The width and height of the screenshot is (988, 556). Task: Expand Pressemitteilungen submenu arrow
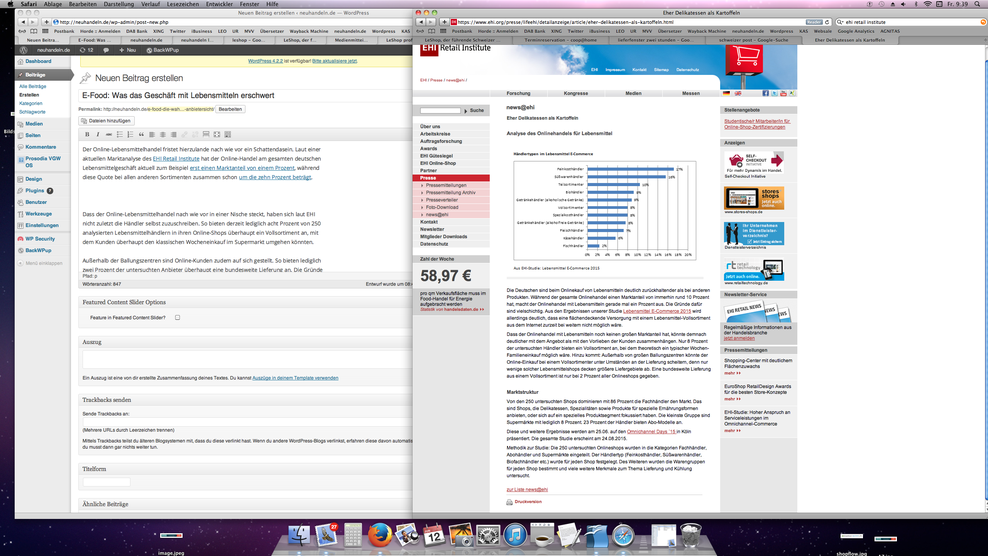coord(422,185)
